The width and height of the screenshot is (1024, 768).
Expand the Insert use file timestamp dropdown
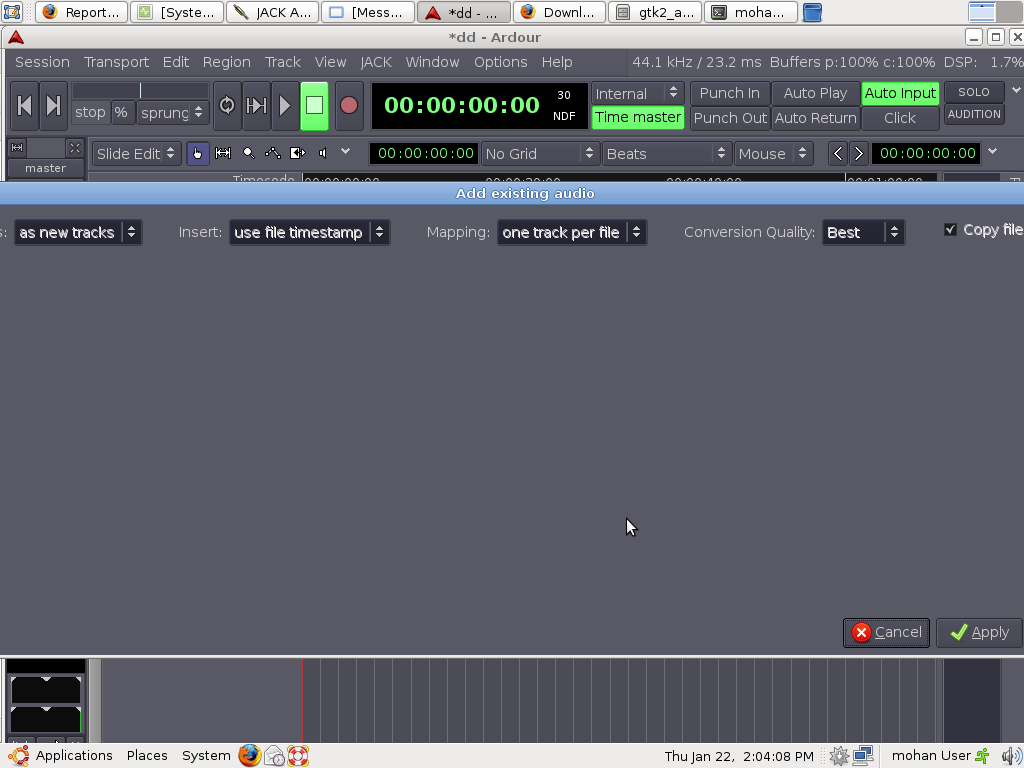click(x=309, y=232)
